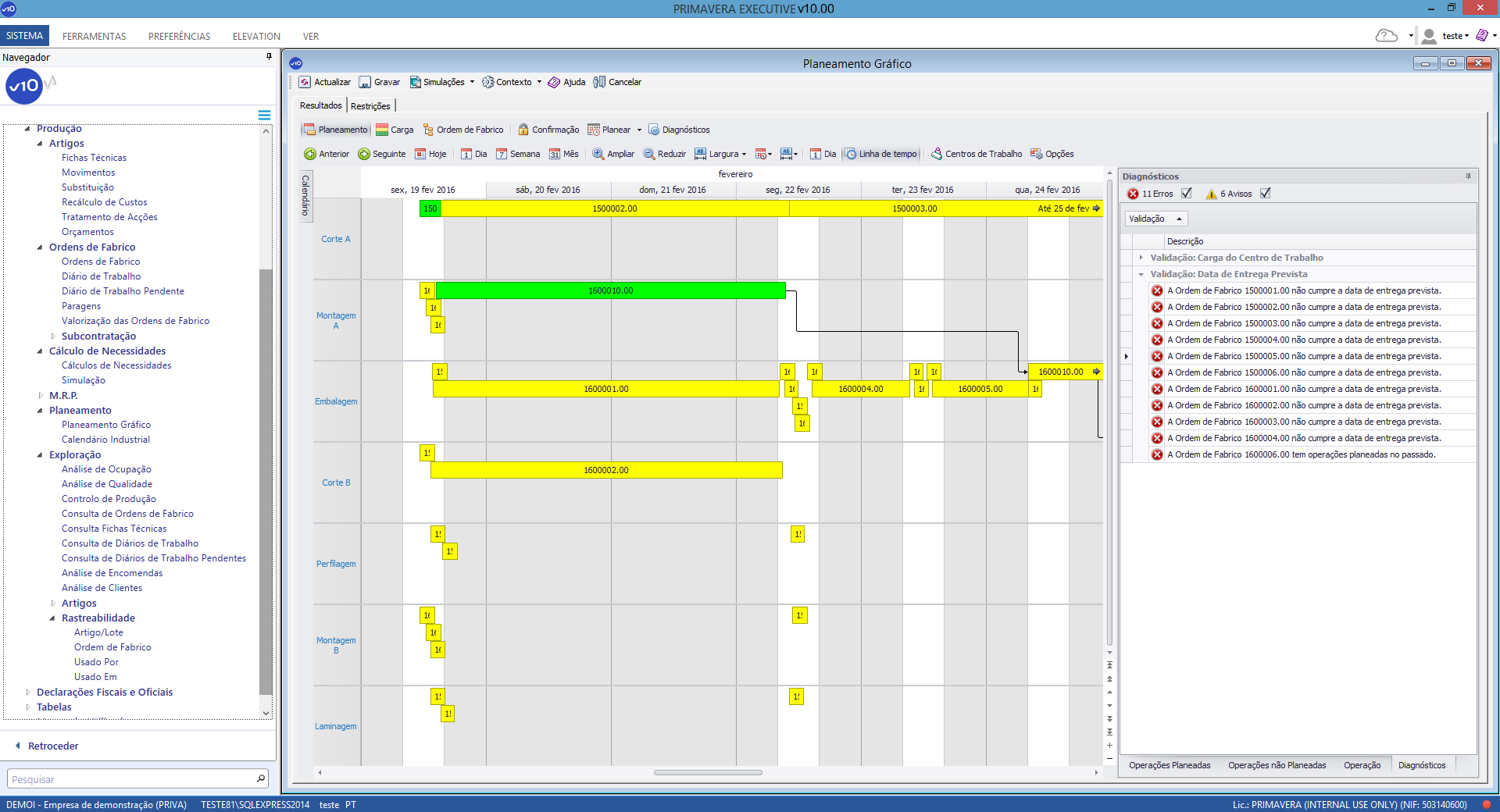Open Análise de Ocupação item
This screenshot has height=812, width=1500.
[x=106, y=469]
